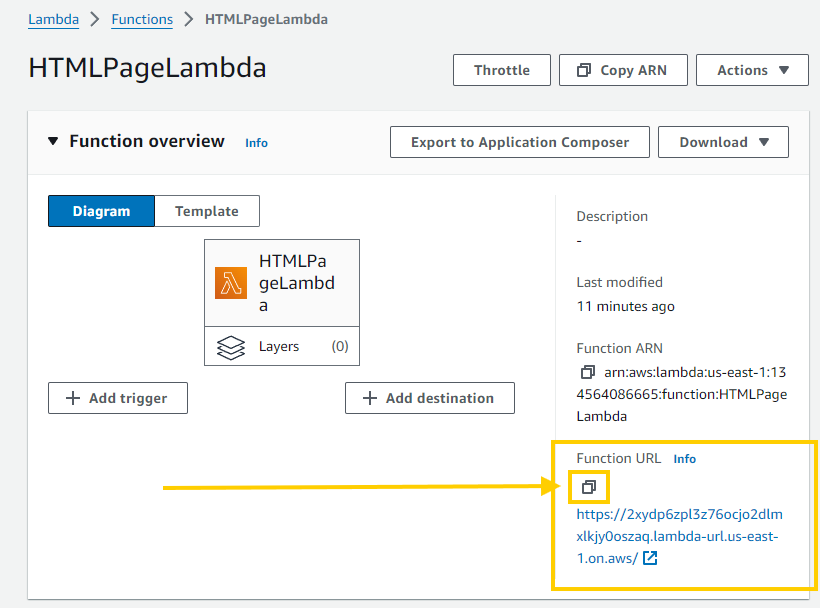Click copy icon in Copy ARN button
The height and width of the screenshot is (608, 820).
click(x=584, y=70)
